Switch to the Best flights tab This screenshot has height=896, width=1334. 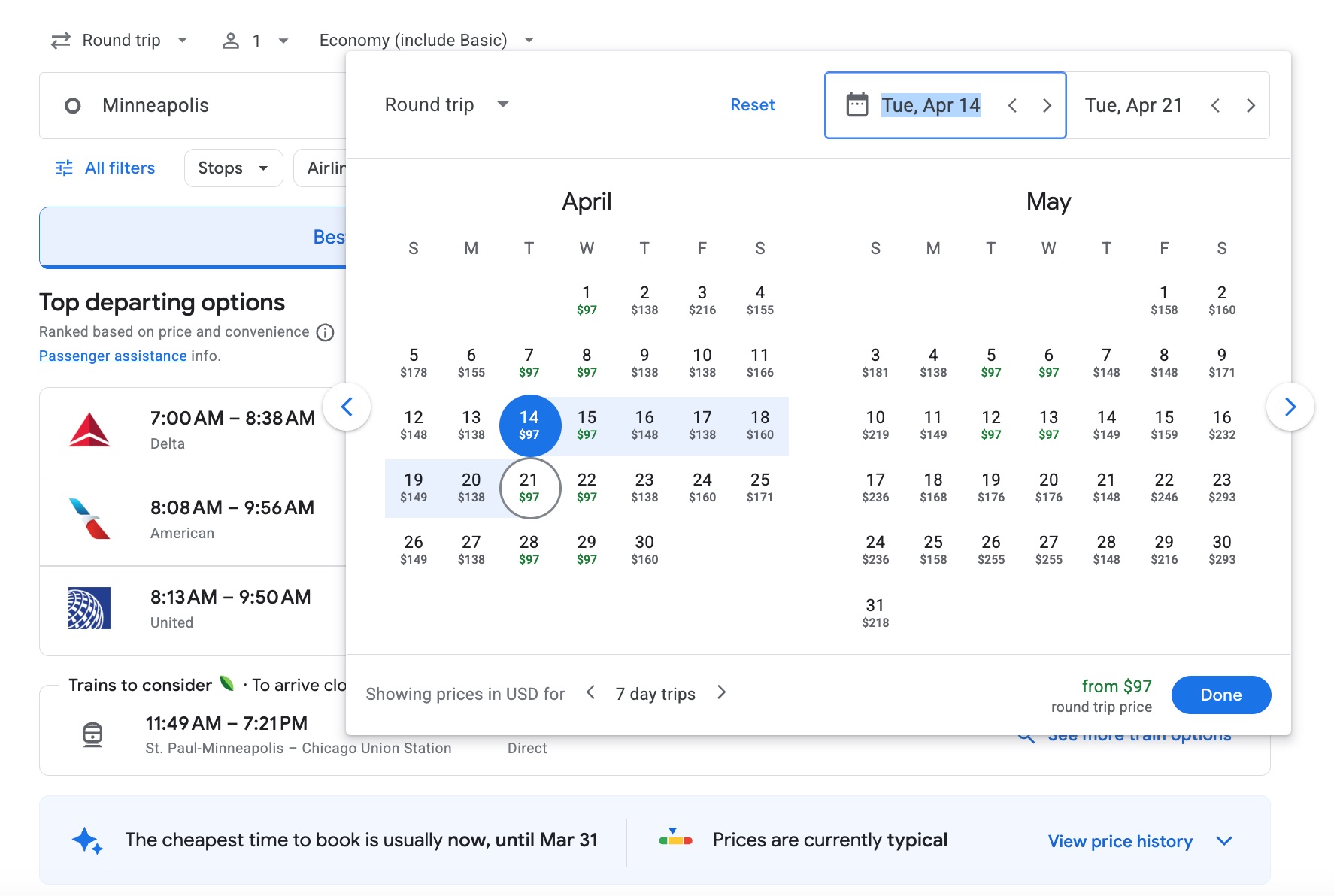point(331,237)
